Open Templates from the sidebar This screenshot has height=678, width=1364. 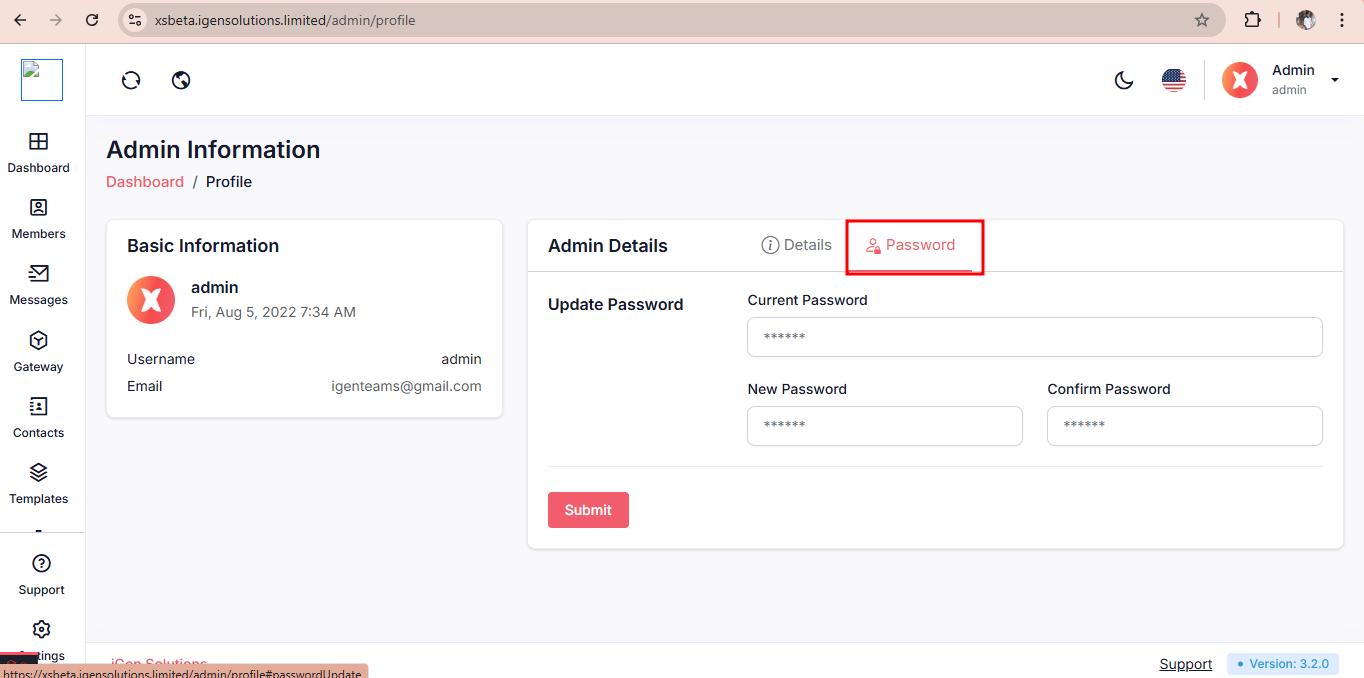(38, 473)
